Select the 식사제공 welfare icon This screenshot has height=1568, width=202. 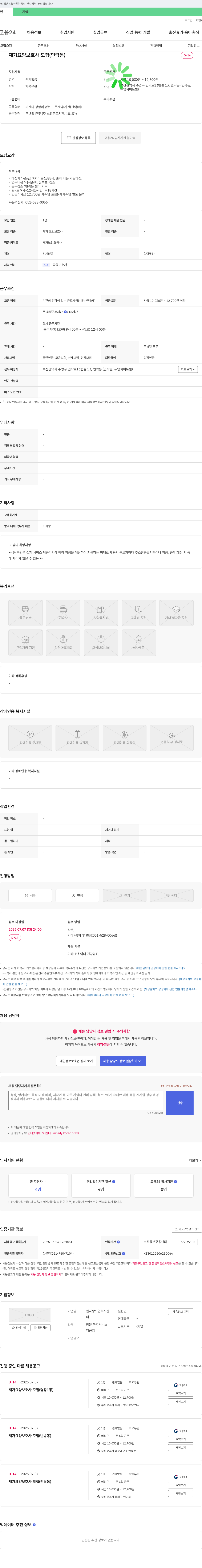(139, 643)
